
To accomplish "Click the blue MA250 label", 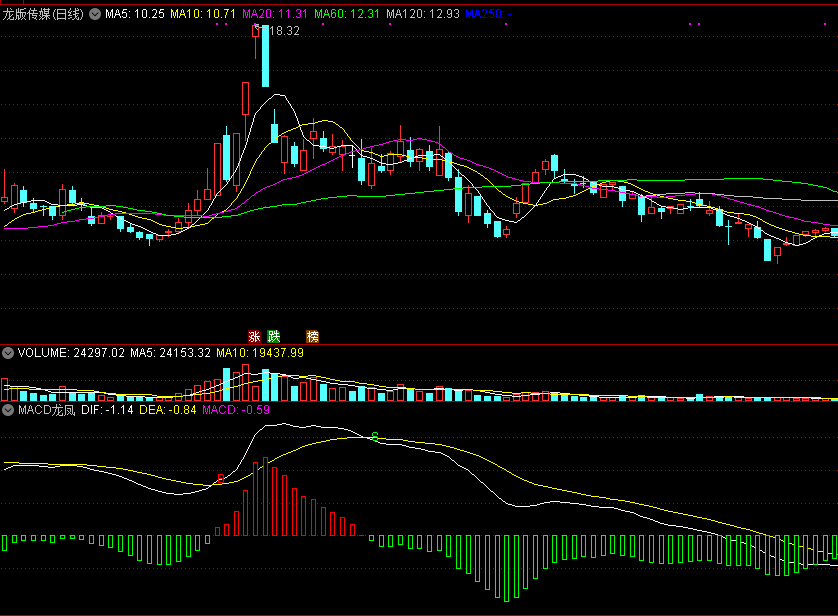I will [x=488, y=14].
